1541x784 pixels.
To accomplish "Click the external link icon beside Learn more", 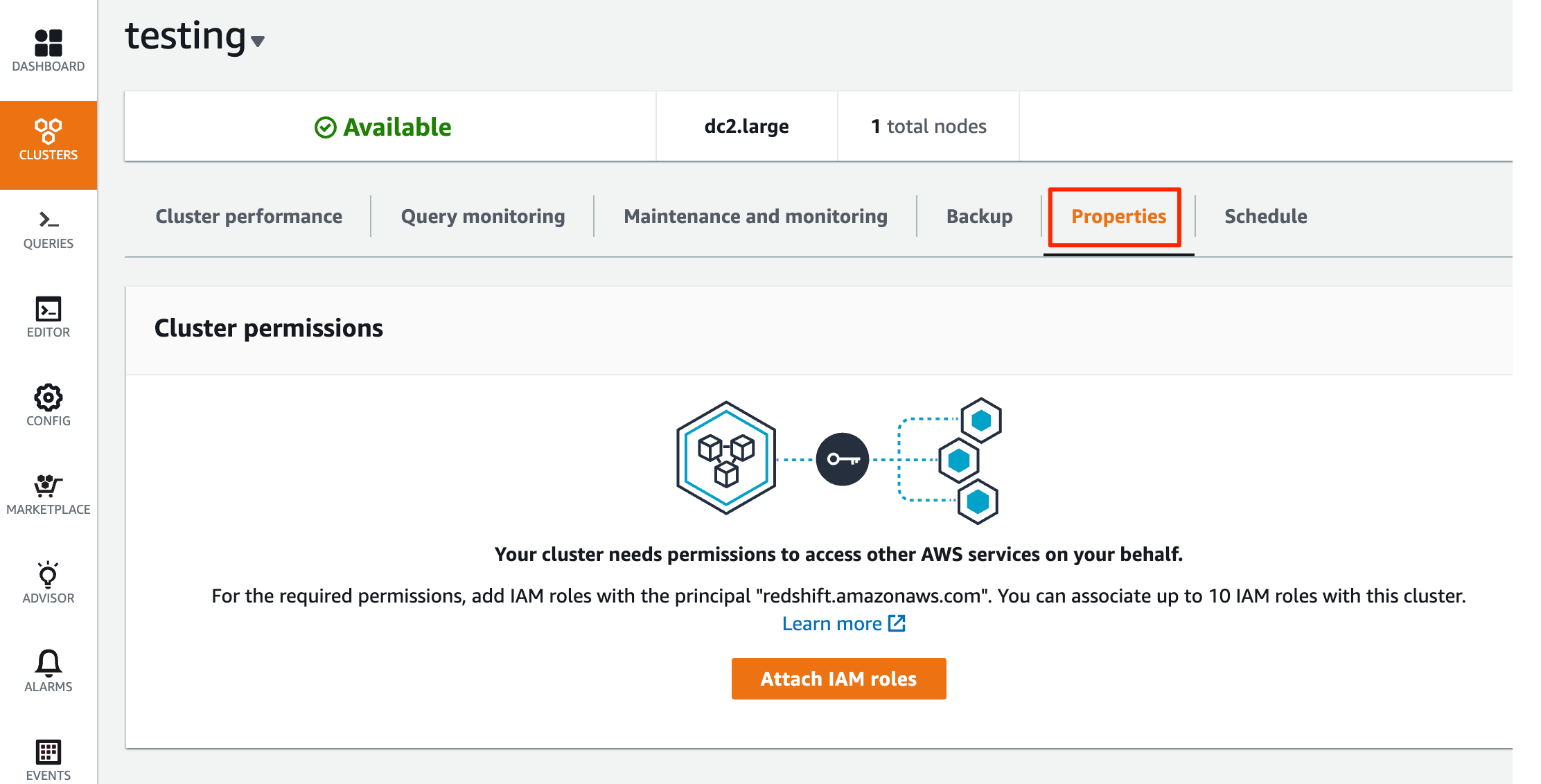I will point(897,623).
